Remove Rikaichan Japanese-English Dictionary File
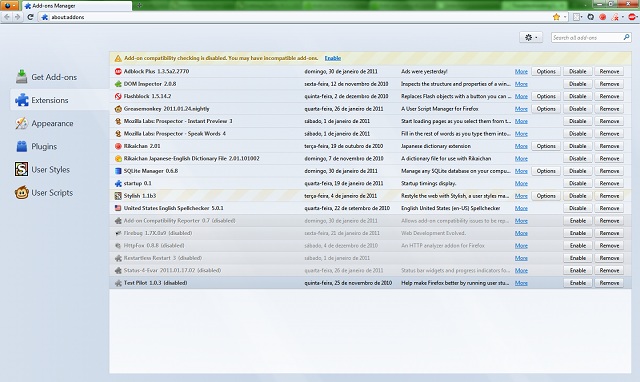640x382 pixels. pos(609,159)
